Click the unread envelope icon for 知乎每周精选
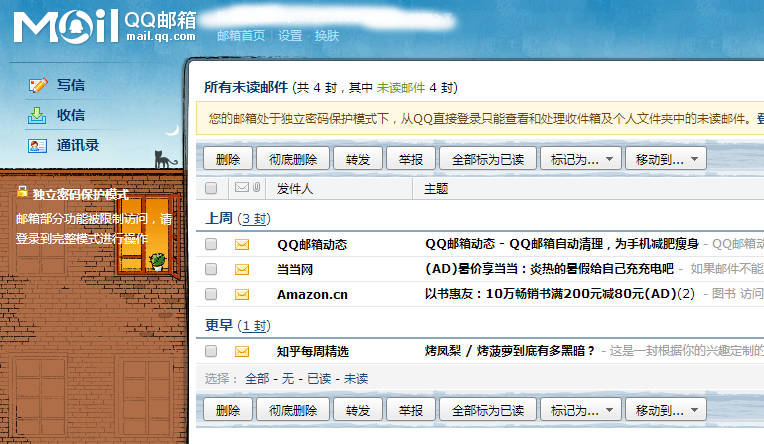The image size is (764, 444). click(242, 351)
